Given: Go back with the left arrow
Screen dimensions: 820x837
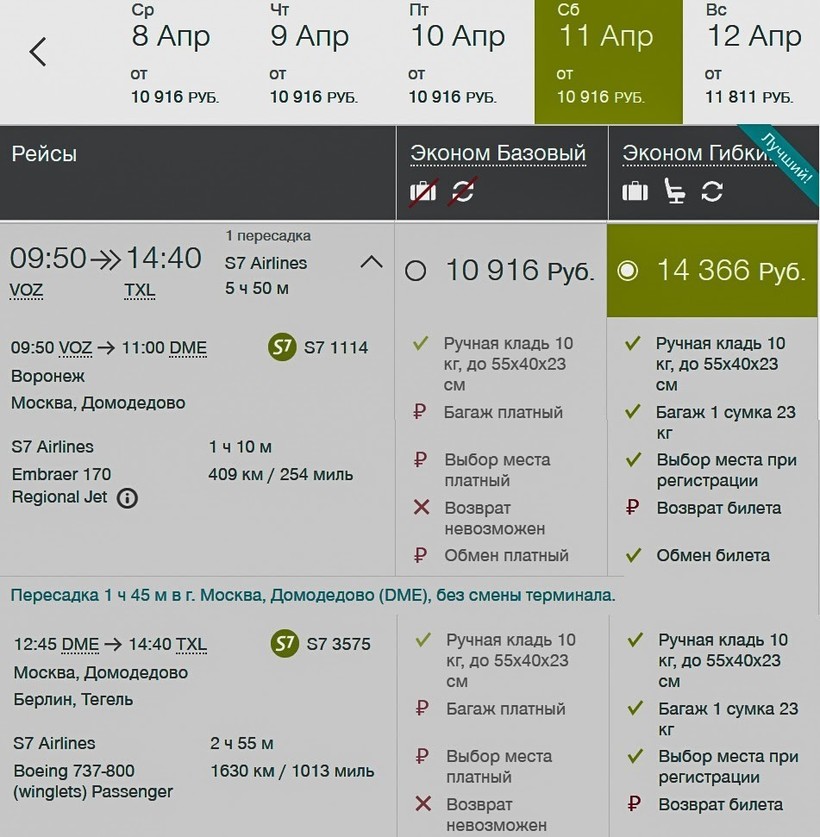Looking at the screenshot, I should click(x=38, y=52).
